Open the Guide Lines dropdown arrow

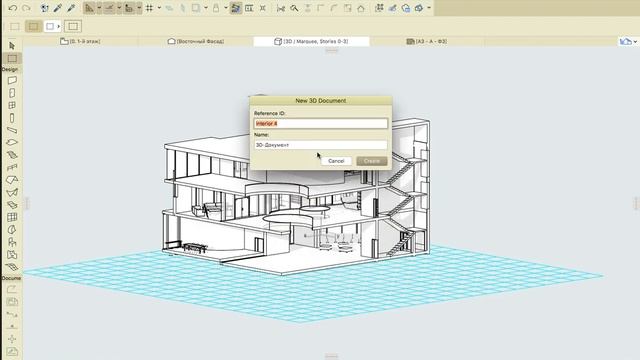(x=99, y=8)
